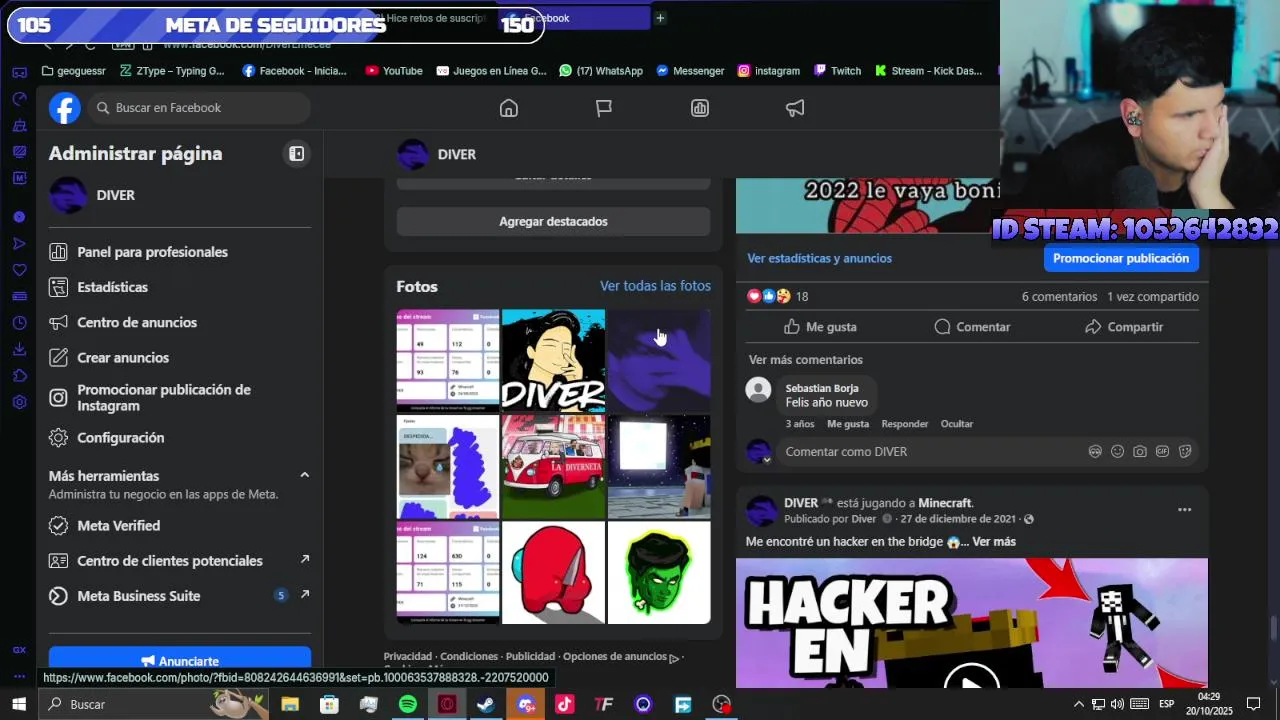Open Ver todas las fotos link
The width and height of the screenshot is (1280, 720).
655,286
